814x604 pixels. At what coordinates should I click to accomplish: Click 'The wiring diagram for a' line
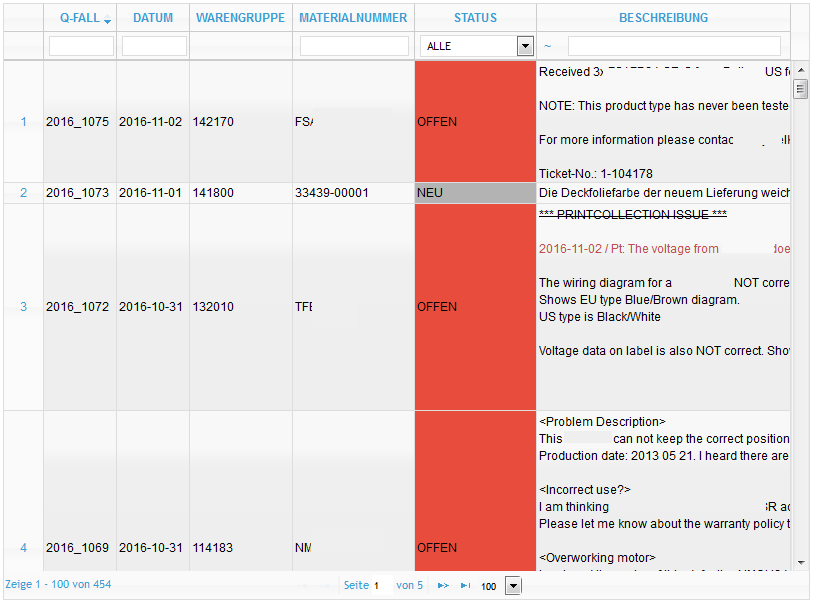click(605, 283)
